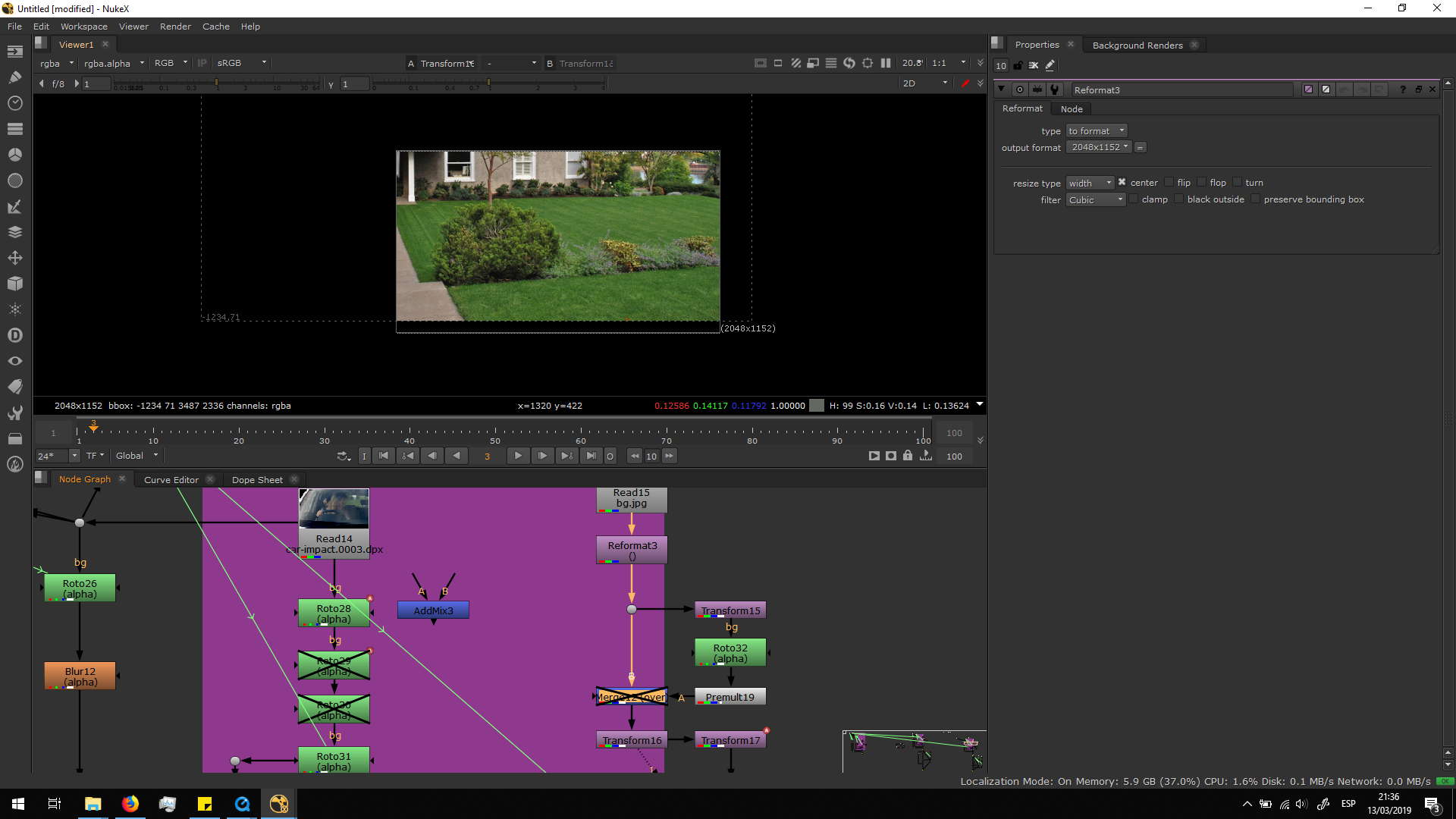Open the Deep nodes D icon
The width and height of the screenshot is (1456, 819).
14,335
